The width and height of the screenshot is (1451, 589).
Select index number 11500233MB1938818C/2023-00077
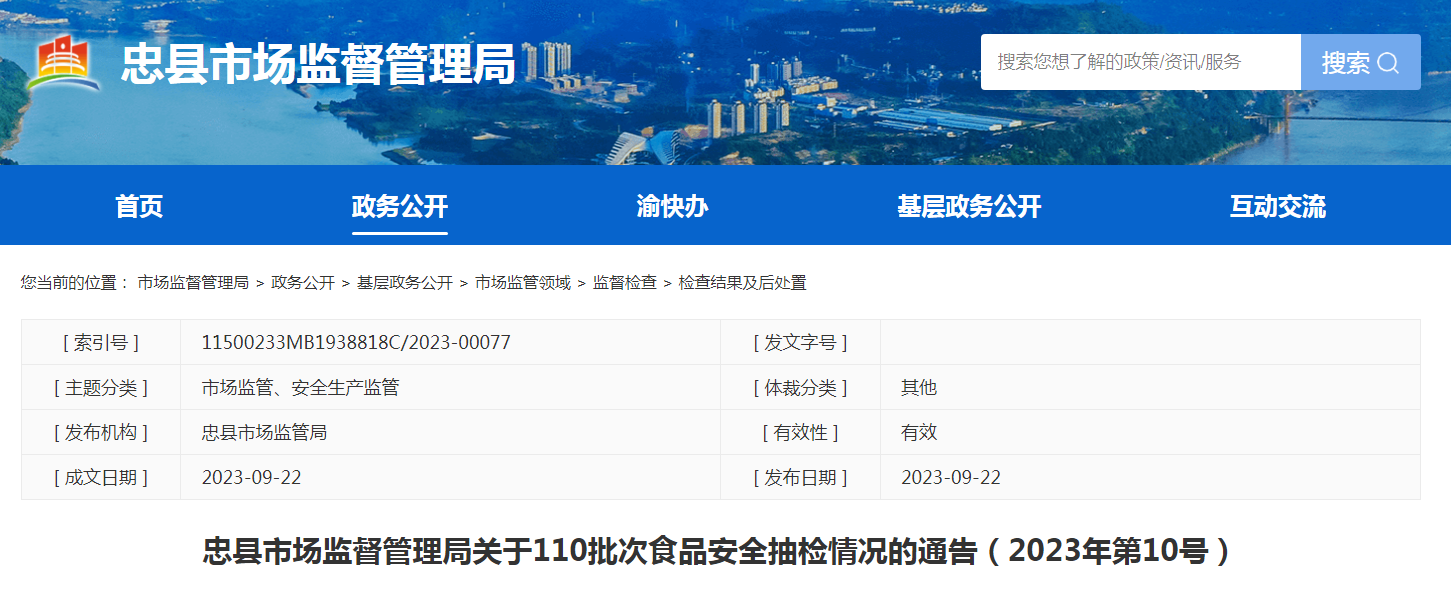pos(356,342)
